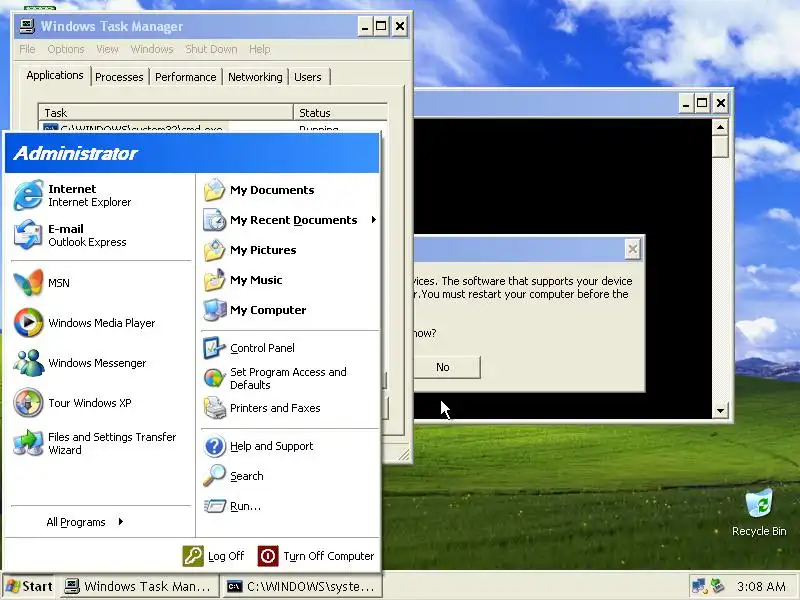Launch Outlook Express E-mail icon
The image size is (800, 600).
(29, 235)
